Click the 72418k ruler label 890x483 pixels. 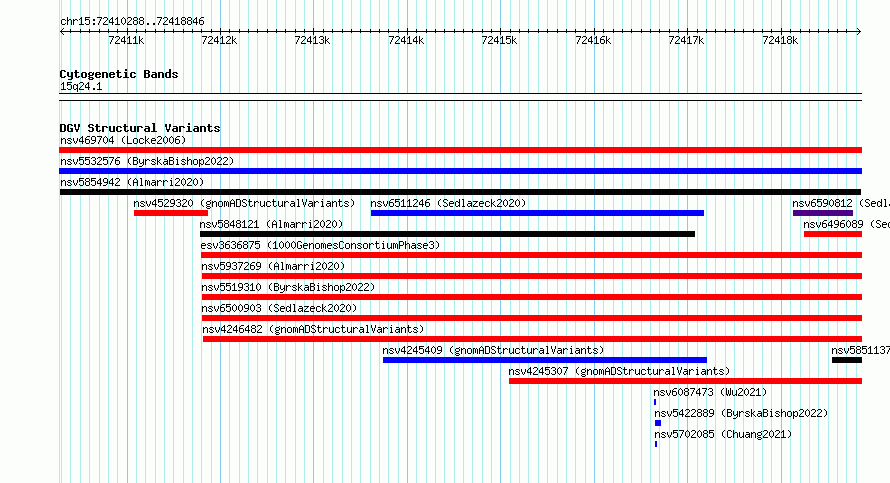780,40
